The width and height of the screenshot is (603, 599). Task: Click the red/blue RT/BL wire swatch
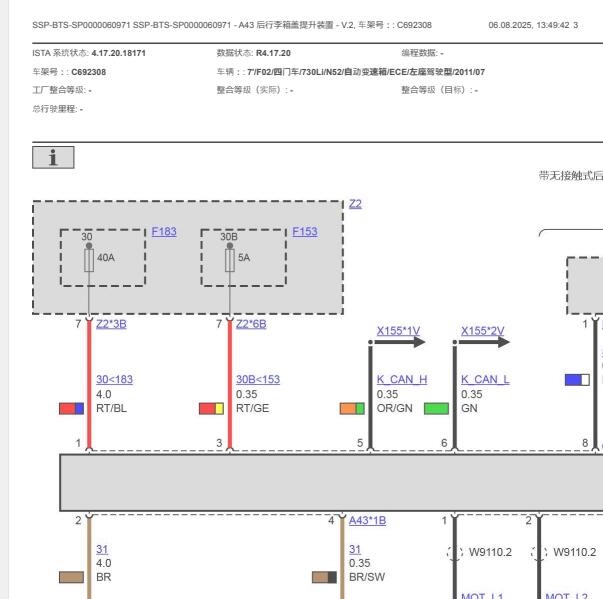click(72, 408)
